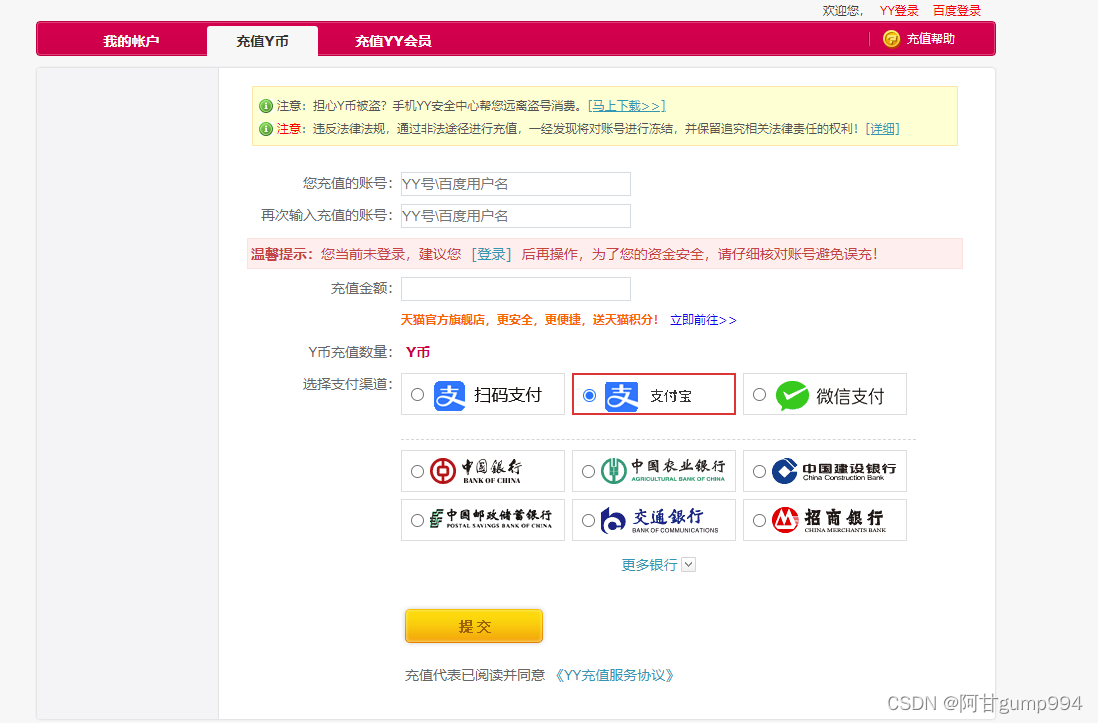
Task: Focus the 再次输入充值的账号 input field
Action: click(515, 216)
